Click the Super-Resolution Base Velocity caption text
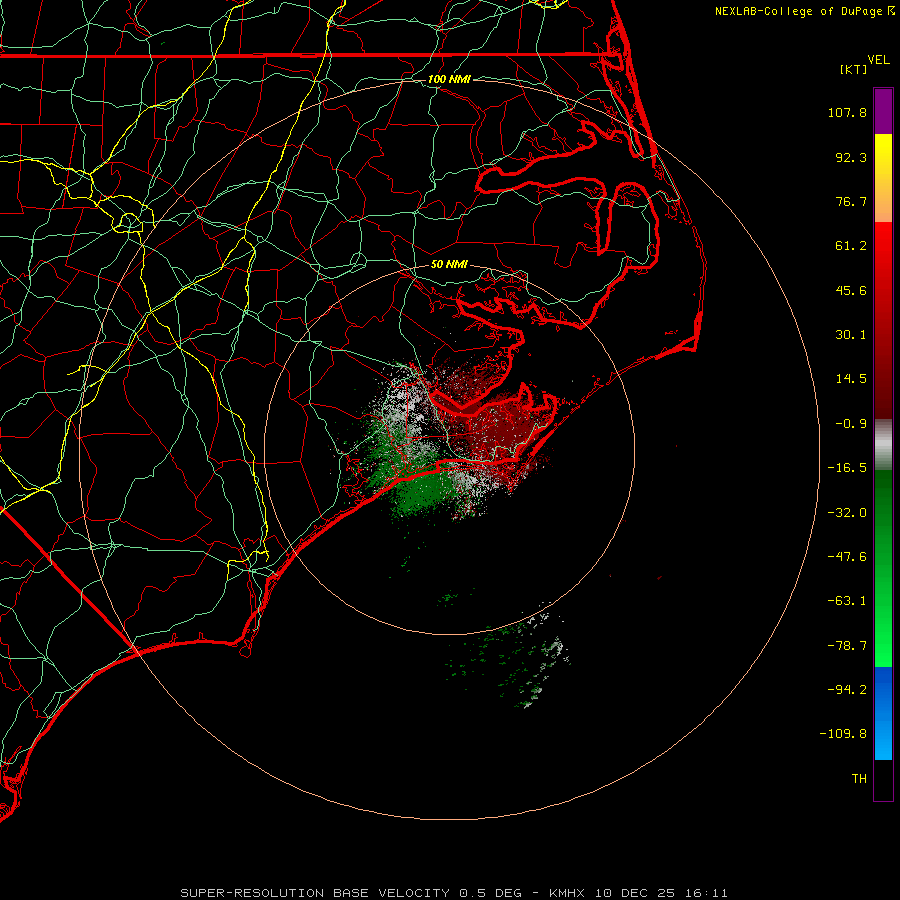This screenshot has width=900, height=900. [454, 893]
